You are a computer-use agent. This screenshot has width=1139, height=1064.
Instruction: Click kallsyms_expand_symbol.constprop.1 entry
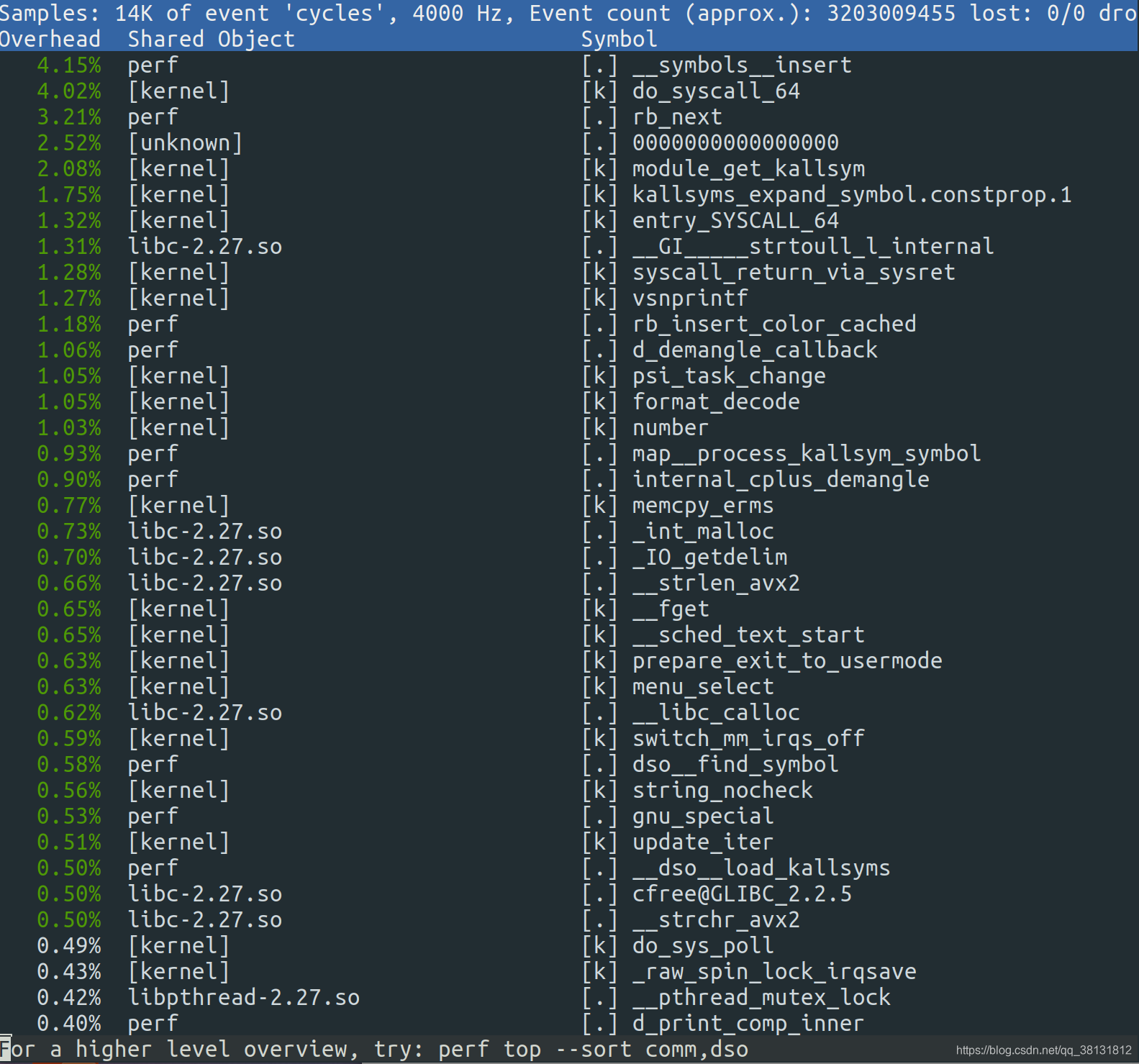click(852, 194)
